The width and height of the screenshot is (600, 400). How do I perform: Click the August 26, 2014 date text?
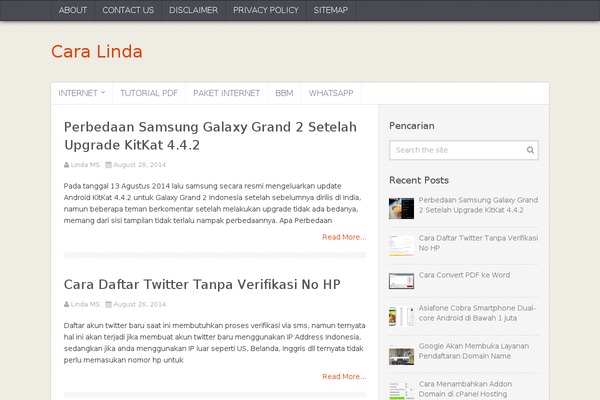[x=140, y=304]
